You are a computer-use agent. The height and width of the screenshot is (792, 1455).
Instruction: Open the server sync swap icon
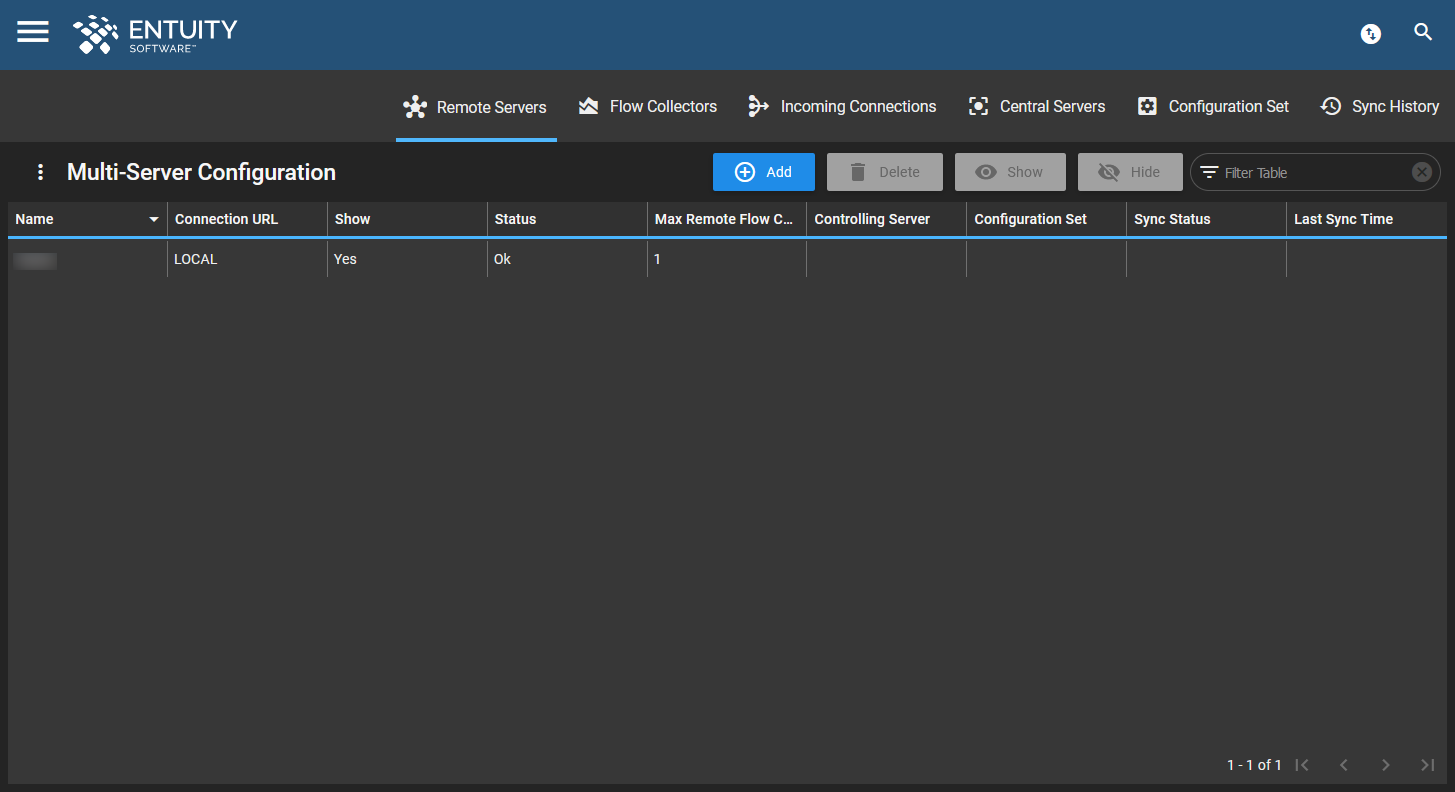pyautogui.click(x=1370, y=34)
